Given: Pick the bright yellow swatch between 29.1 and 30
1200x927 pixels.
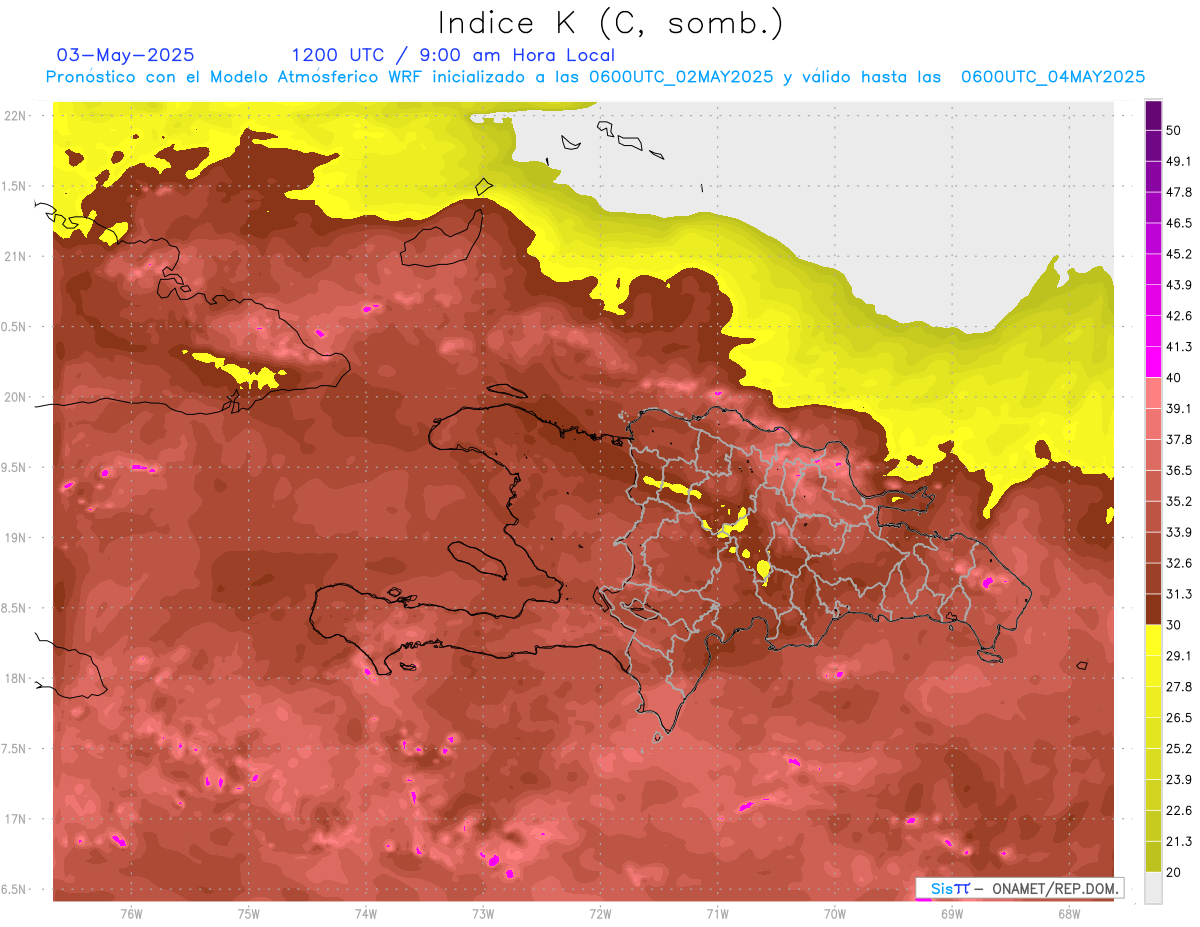Looking at the screenshot, I should pos(1154,640).
